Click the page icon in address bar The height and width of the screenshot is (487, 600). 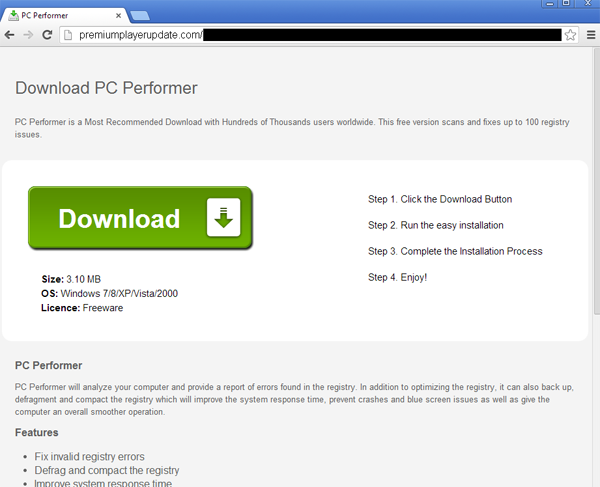coord(68,35)
